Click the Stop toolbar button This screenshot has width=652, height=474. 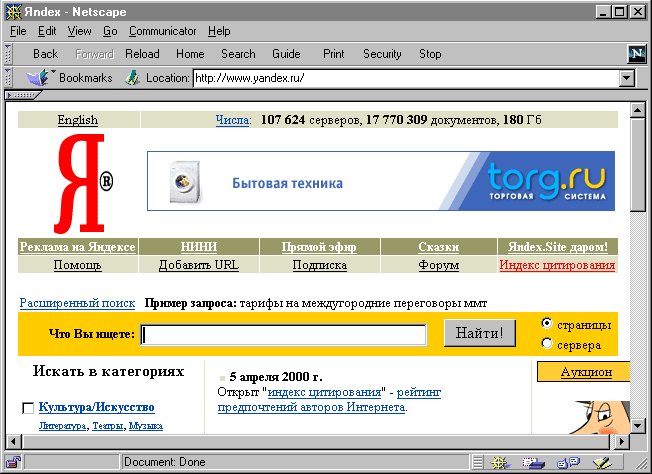coord(430,54)
